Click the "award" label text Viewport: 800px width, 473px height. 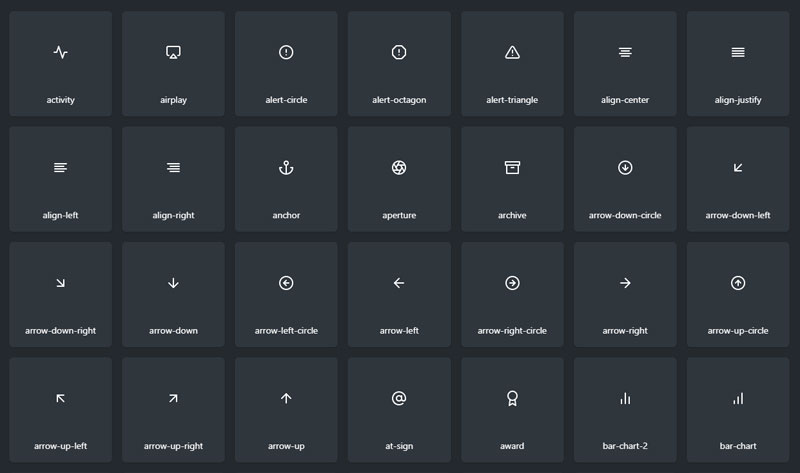[x=512, y=446]
